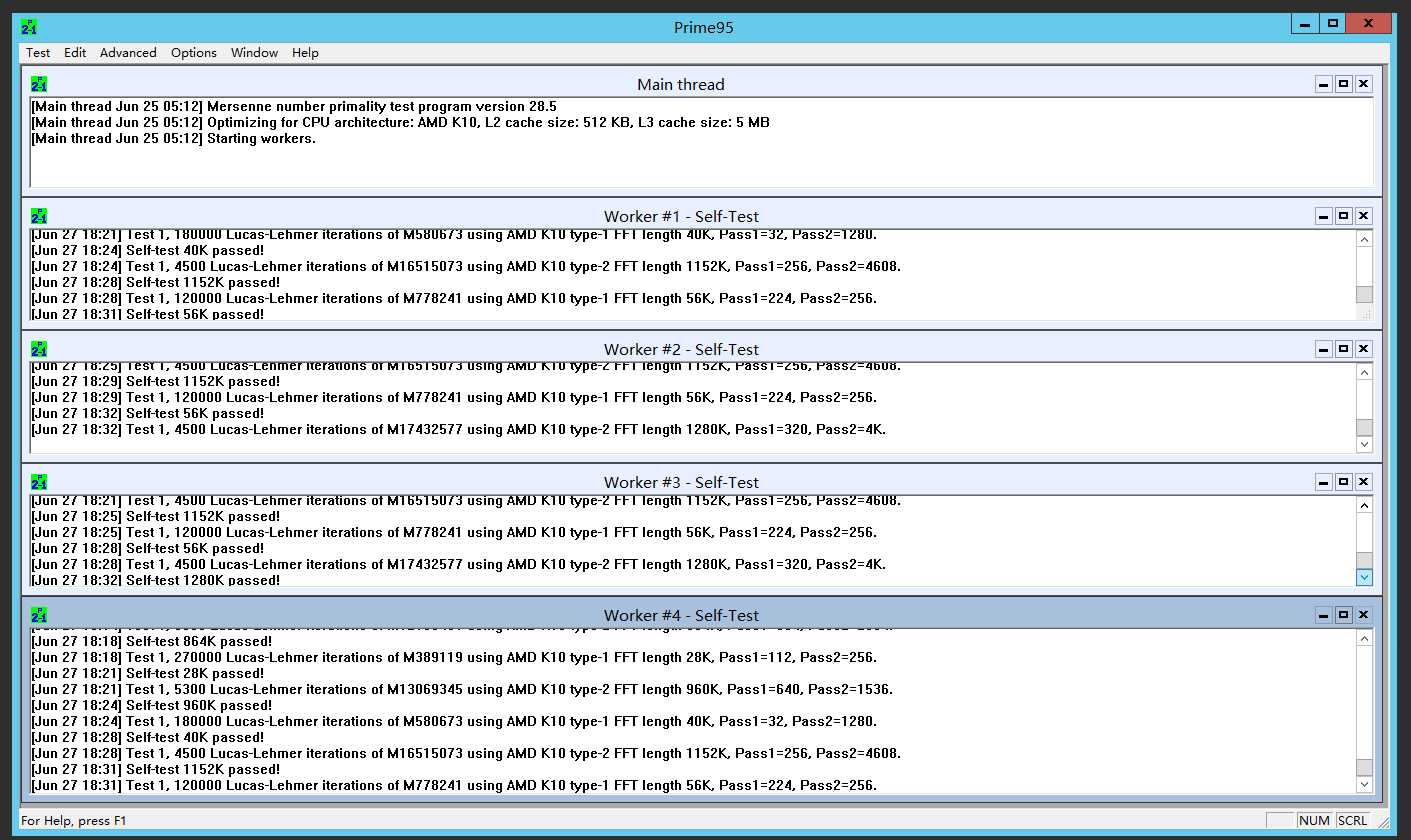Open the Test menu
This screenshot has width=1411, height=840.
click(x=38, y=53)
